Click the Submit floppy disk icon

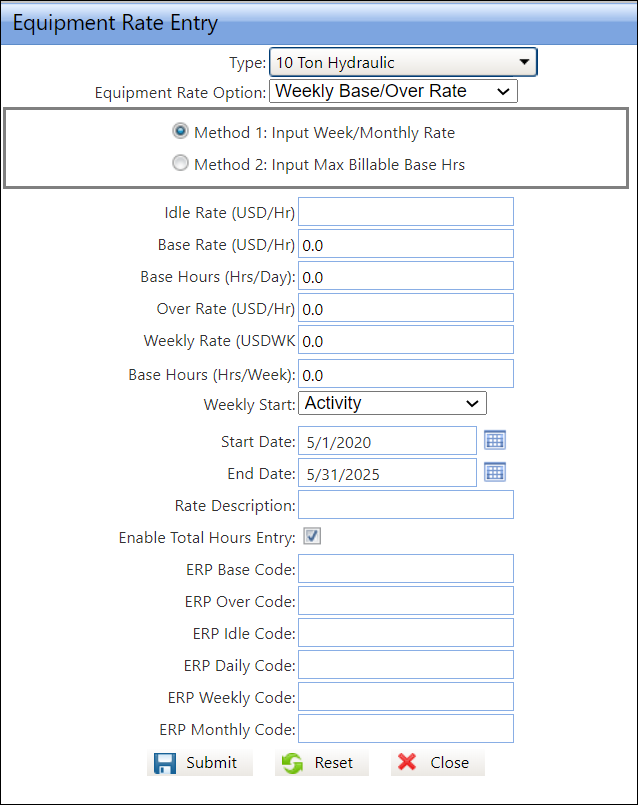point(165,763)
